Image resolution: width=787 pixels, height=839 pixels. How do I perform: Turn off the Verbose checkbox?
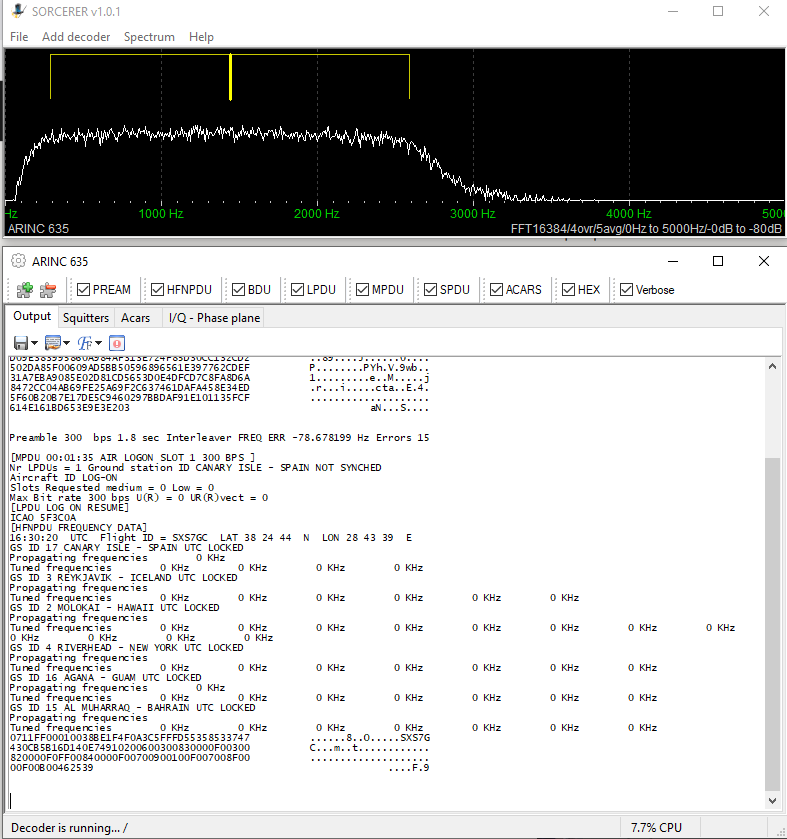tap(626, 289)
